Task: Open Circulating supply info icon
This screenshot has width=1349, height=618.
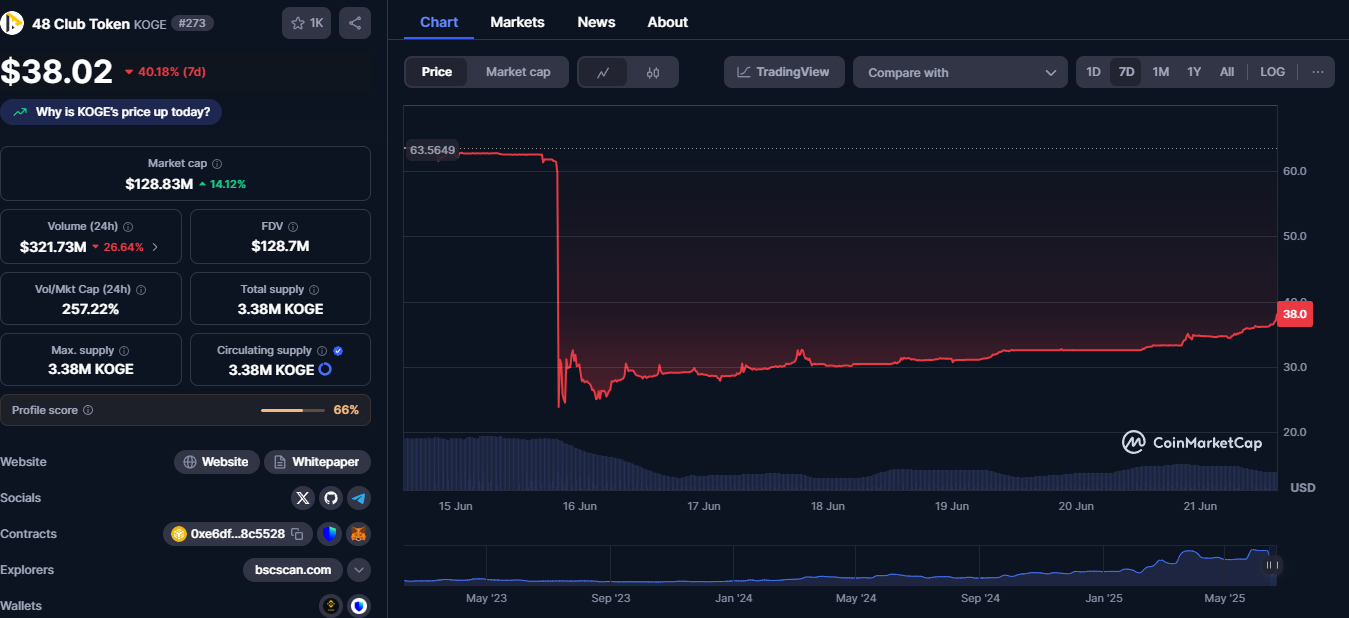Action: [x=322, y=351]
